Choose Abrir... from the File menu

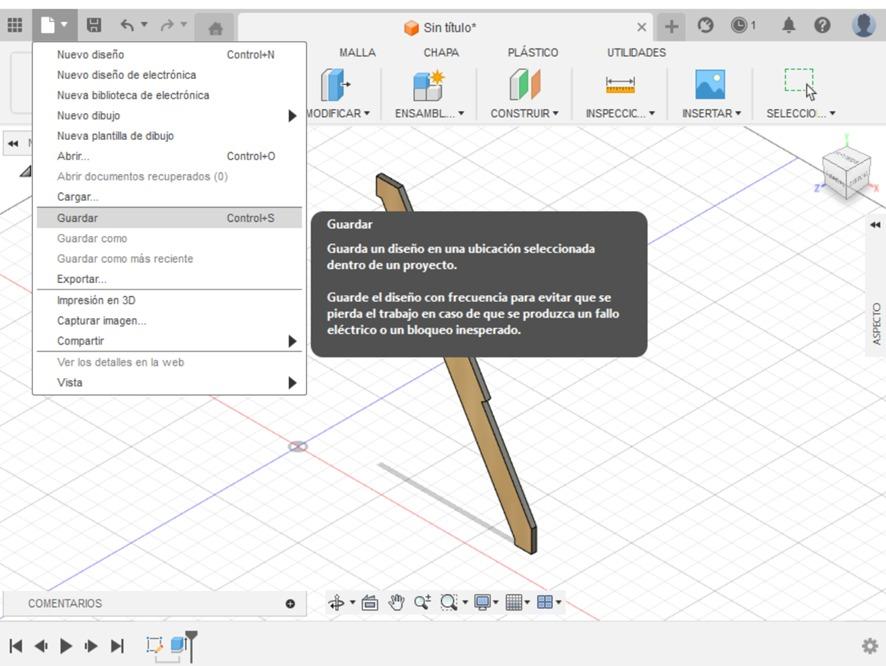[169, 156]
